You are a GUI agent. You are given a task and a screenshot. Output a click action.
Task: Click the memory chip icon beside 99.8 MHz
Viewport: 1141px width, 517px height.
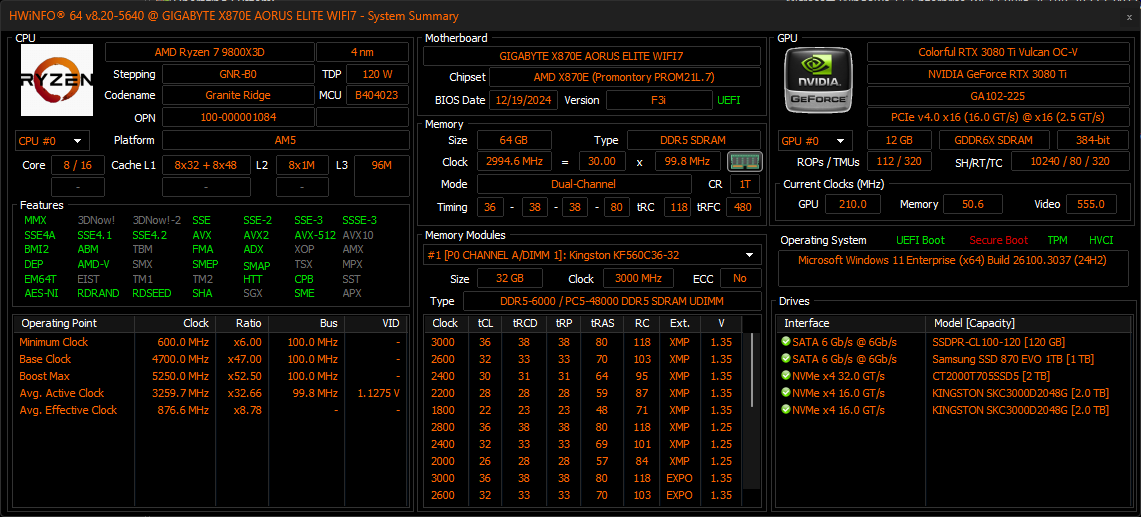click(744, 162)
